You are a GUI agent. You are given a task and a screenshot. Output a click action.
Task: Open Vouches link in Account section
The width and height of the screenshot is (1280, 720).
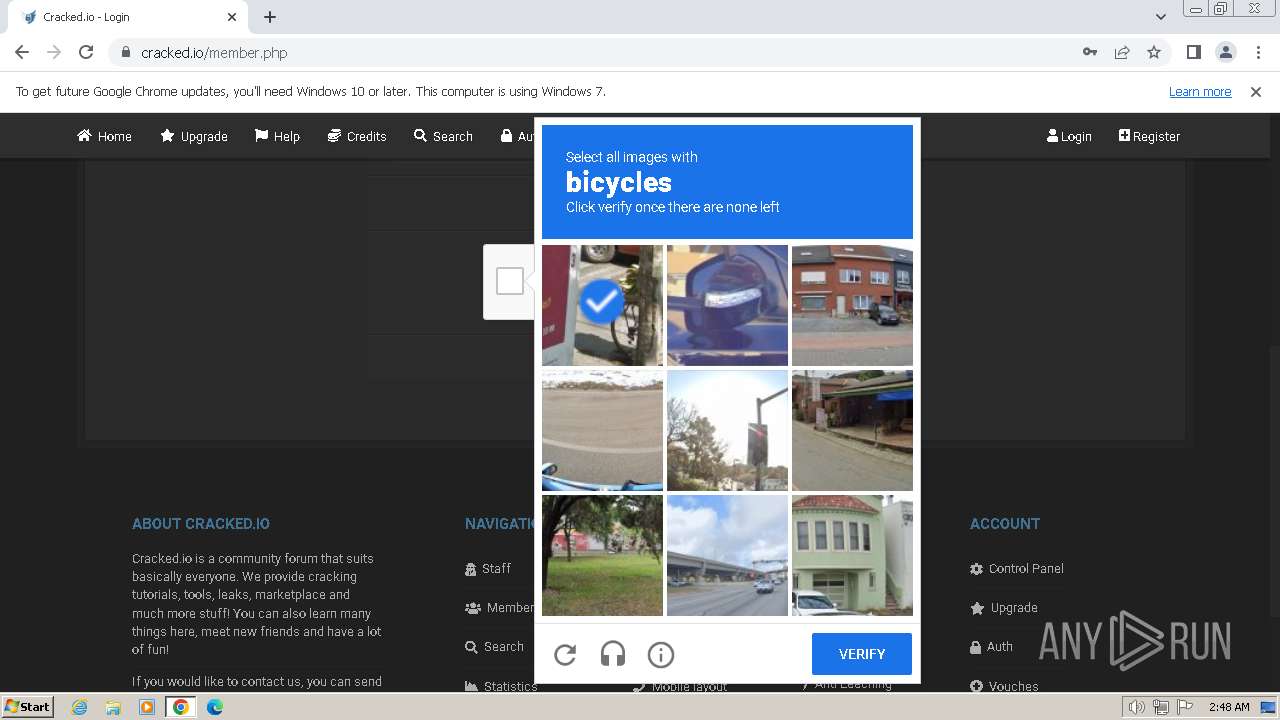[1004, 686]
